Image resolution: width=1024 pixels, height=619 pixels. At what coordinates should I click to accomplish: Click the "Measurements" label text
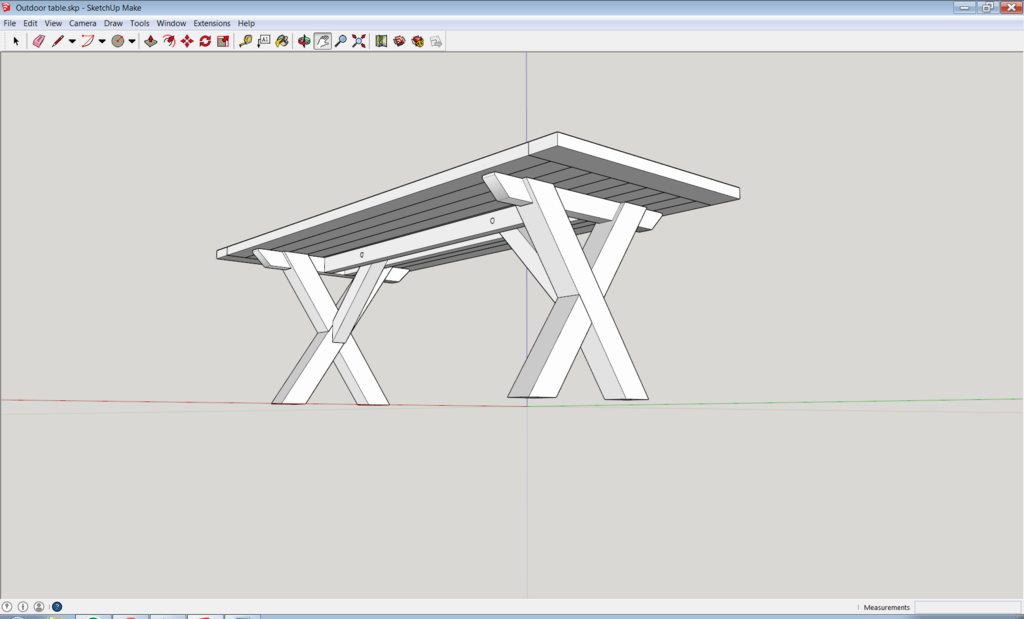point(886,607)
